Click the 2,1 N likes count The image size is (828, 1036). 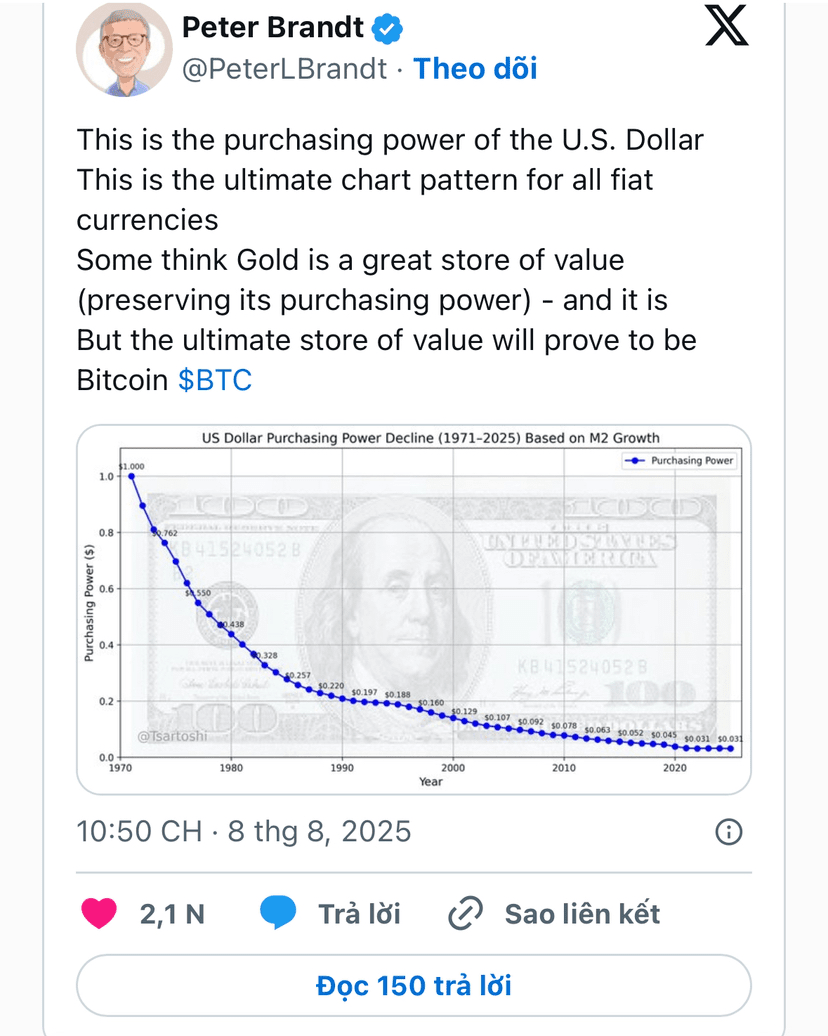tap(172, 914)
